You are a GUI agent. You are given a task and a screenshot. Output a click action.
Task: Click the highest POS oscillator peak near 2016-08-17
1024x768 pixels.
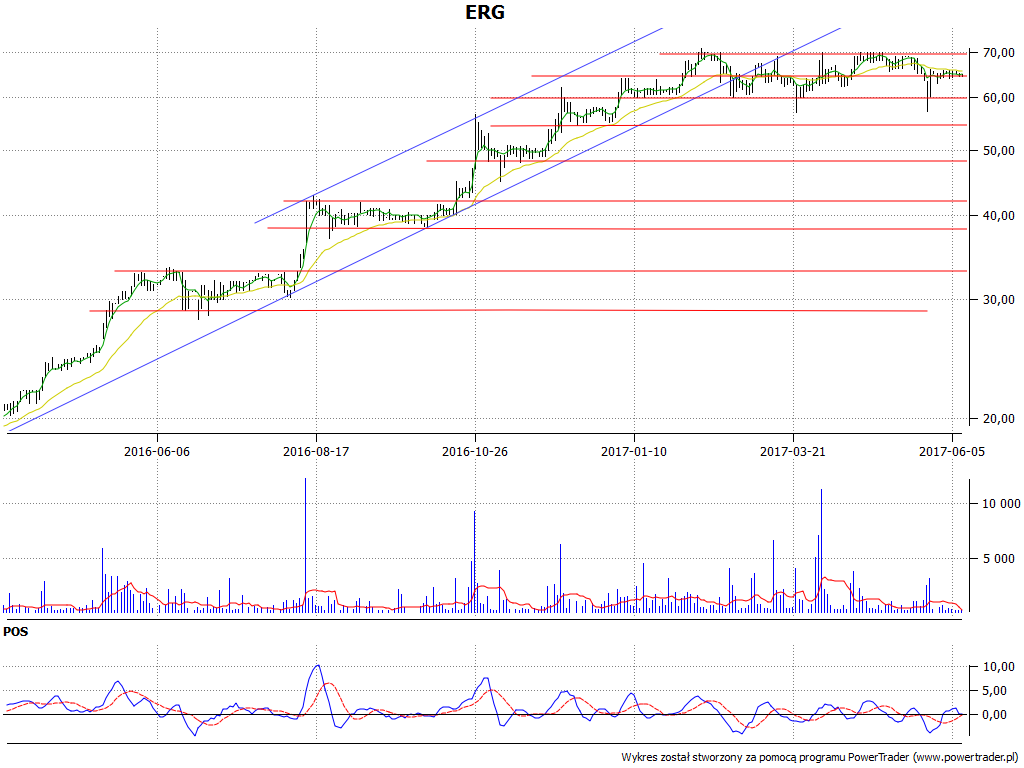[x=317, y=665]
